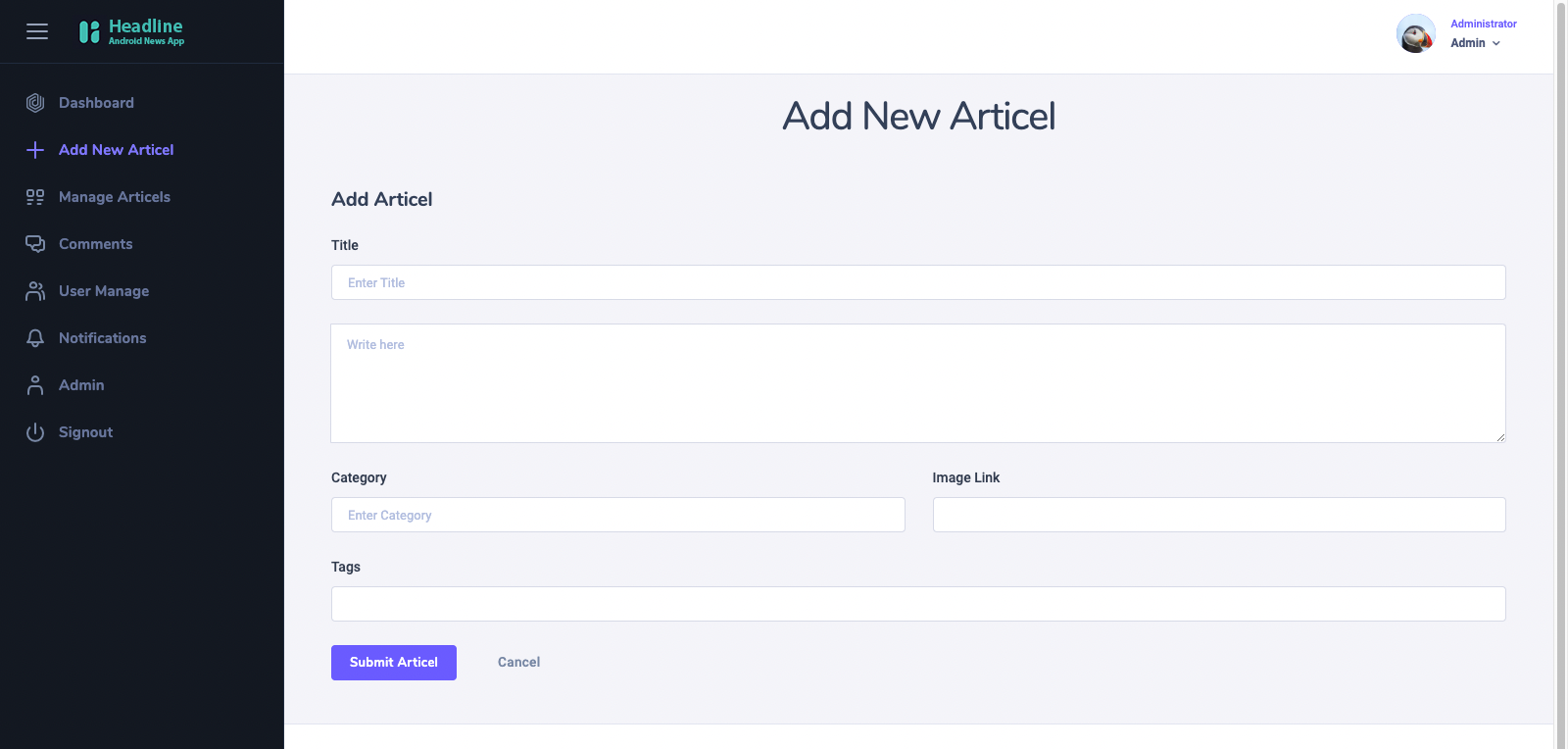The image size is (1568, 749).
Task: Click the Manage Articels grid icon
Action: point(35,197)
